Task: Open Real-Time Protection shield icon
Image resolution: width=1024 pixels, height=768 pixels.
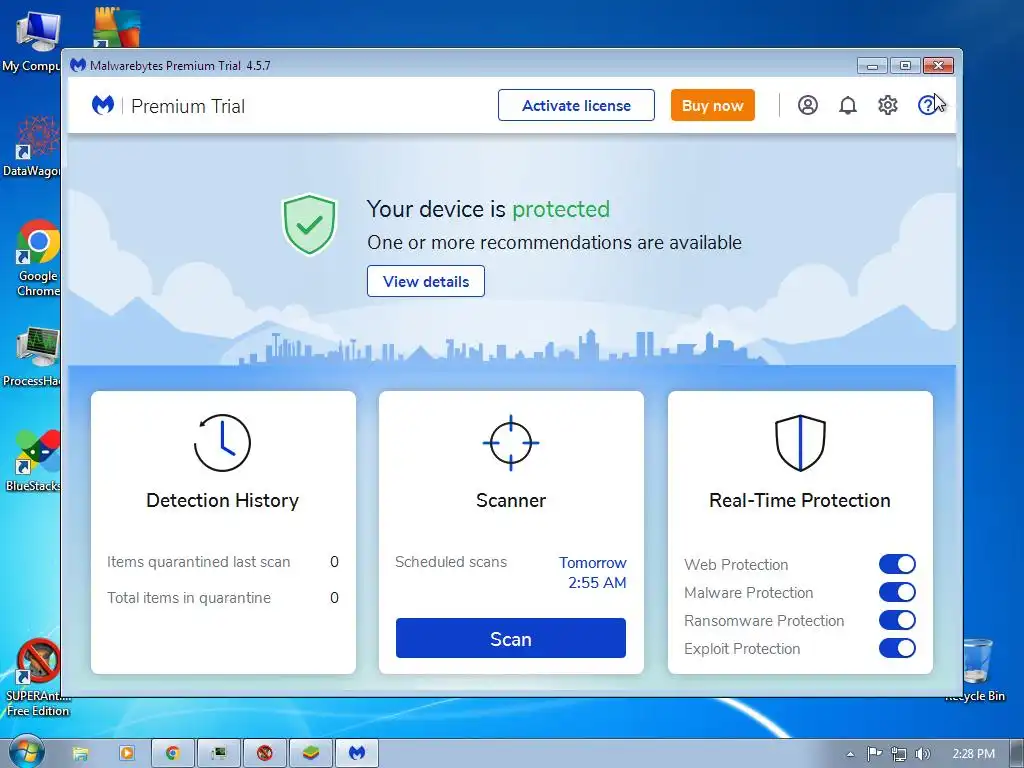Action: tap(800, 443)
